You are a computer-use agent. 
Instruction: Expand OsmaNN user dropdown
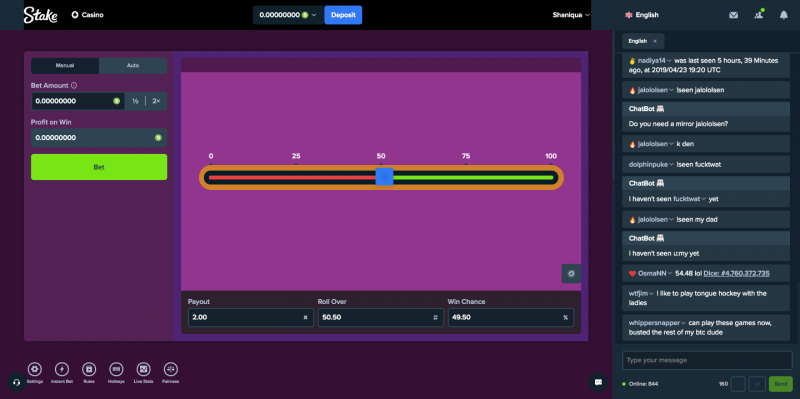pyautogui.click(x=670, y=273)
